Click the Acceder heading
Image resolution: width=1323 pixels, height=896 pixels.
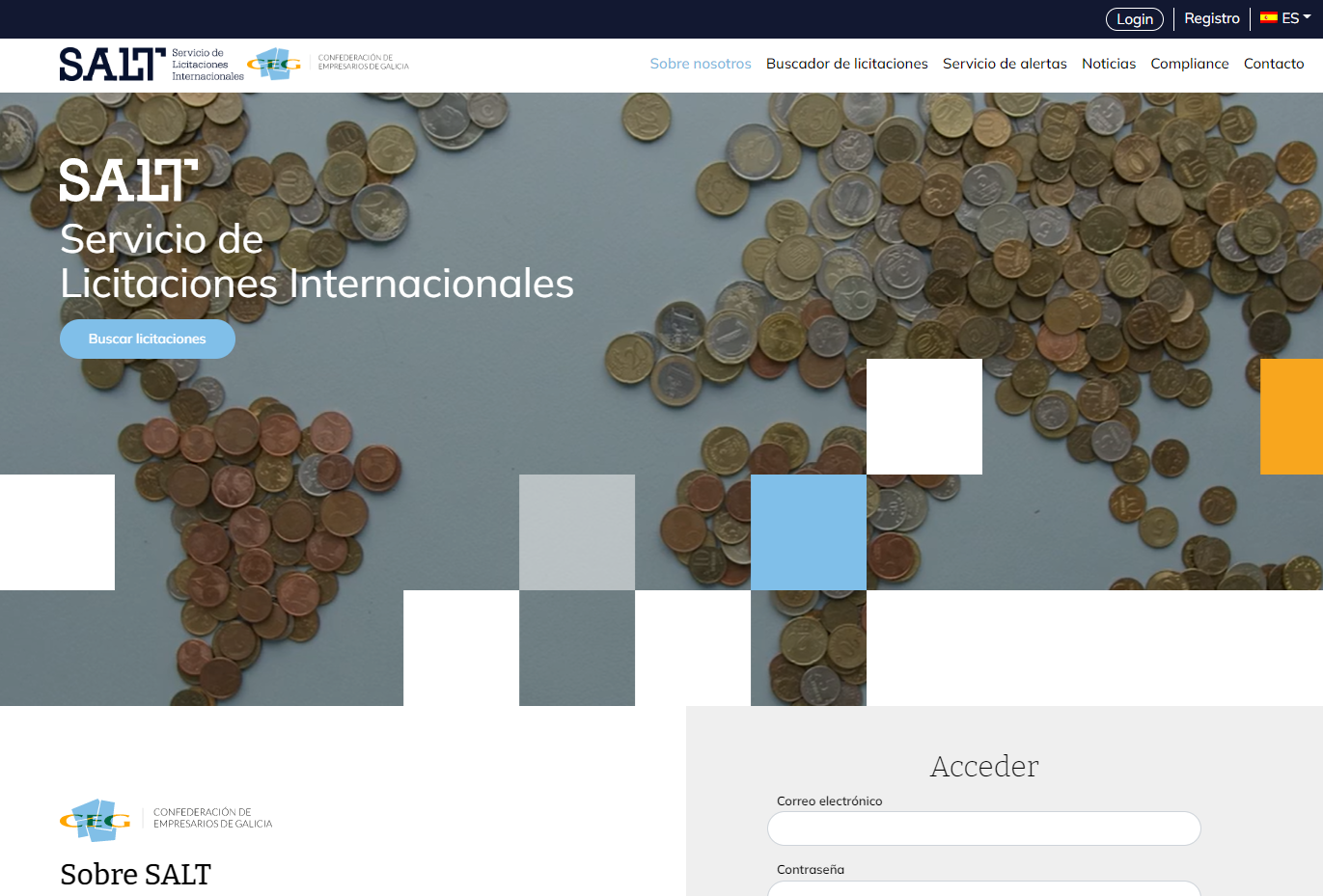[x=984, y=767]
